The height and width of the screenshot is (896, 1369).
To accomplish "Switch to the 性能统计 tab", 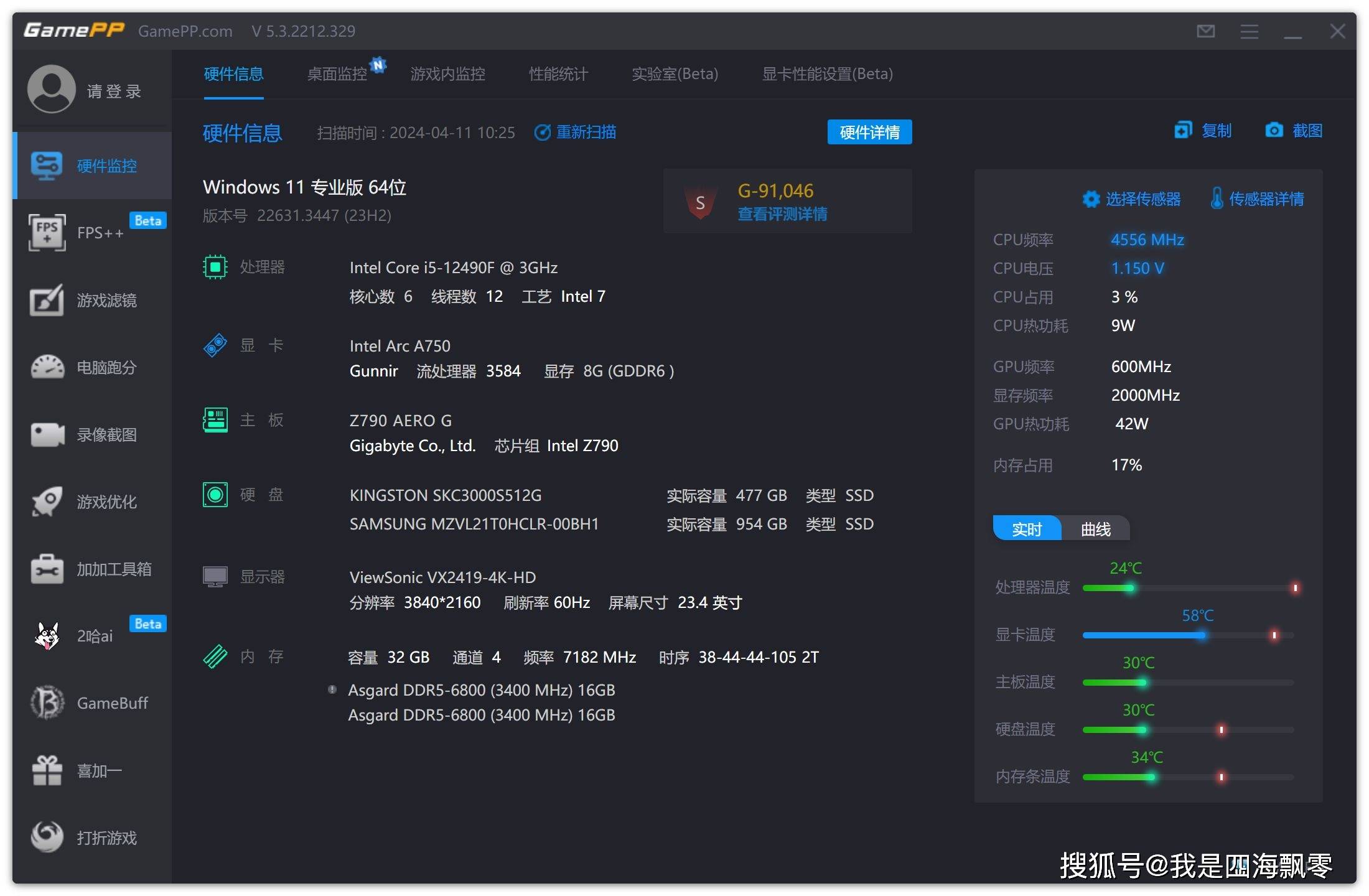I will pyautogui.click(x=558, y=74).
